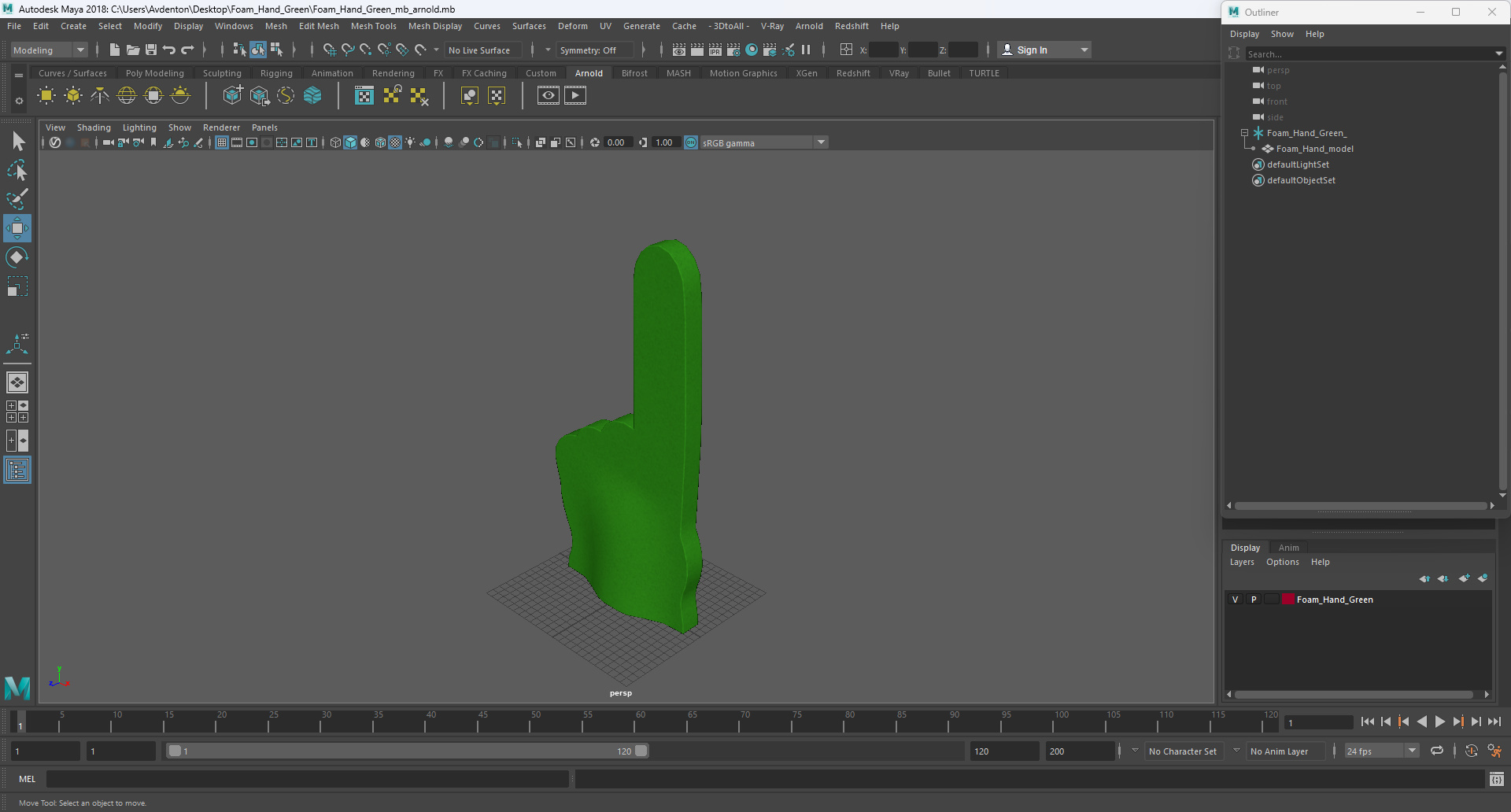Undo the last action icon
Screen dimensions: 1511x812
point(169,50)
